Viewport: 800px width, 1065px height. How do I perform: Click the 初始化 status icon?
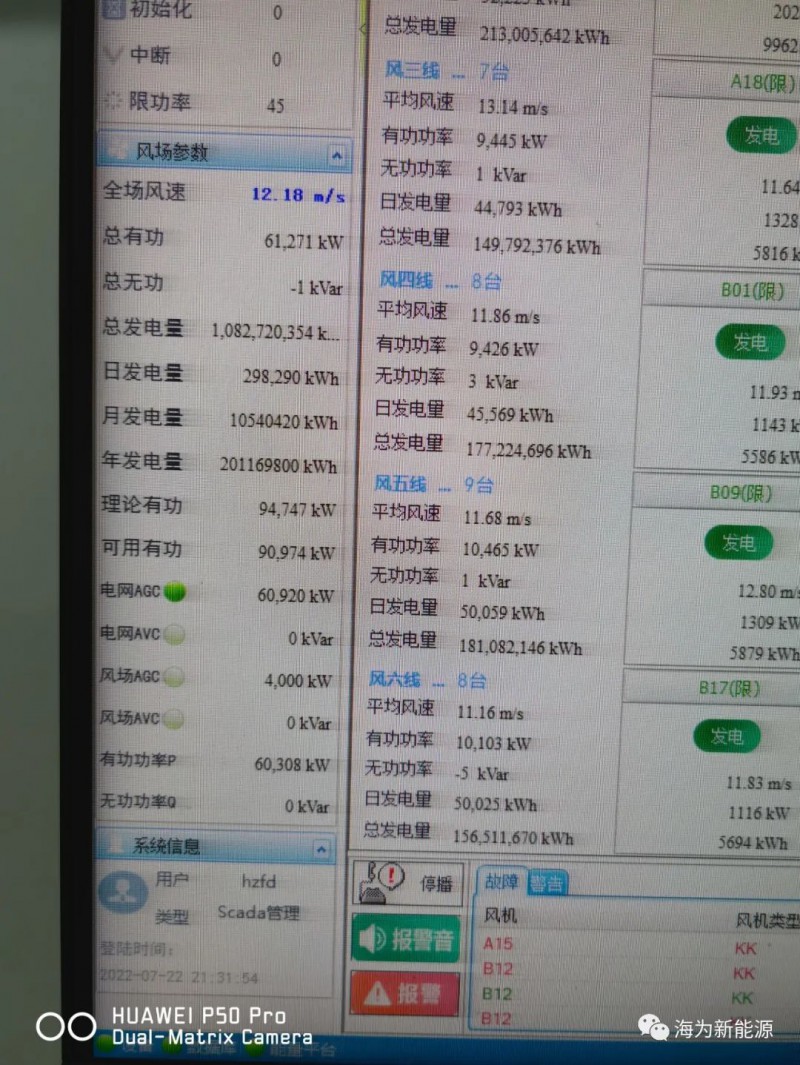(115, 11)
